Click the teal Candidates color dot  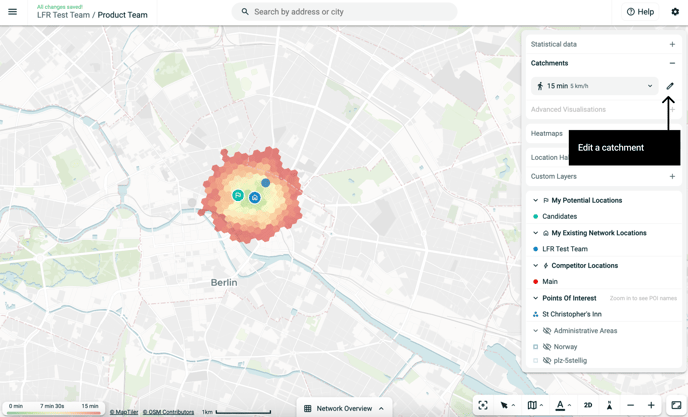[535, 216]
